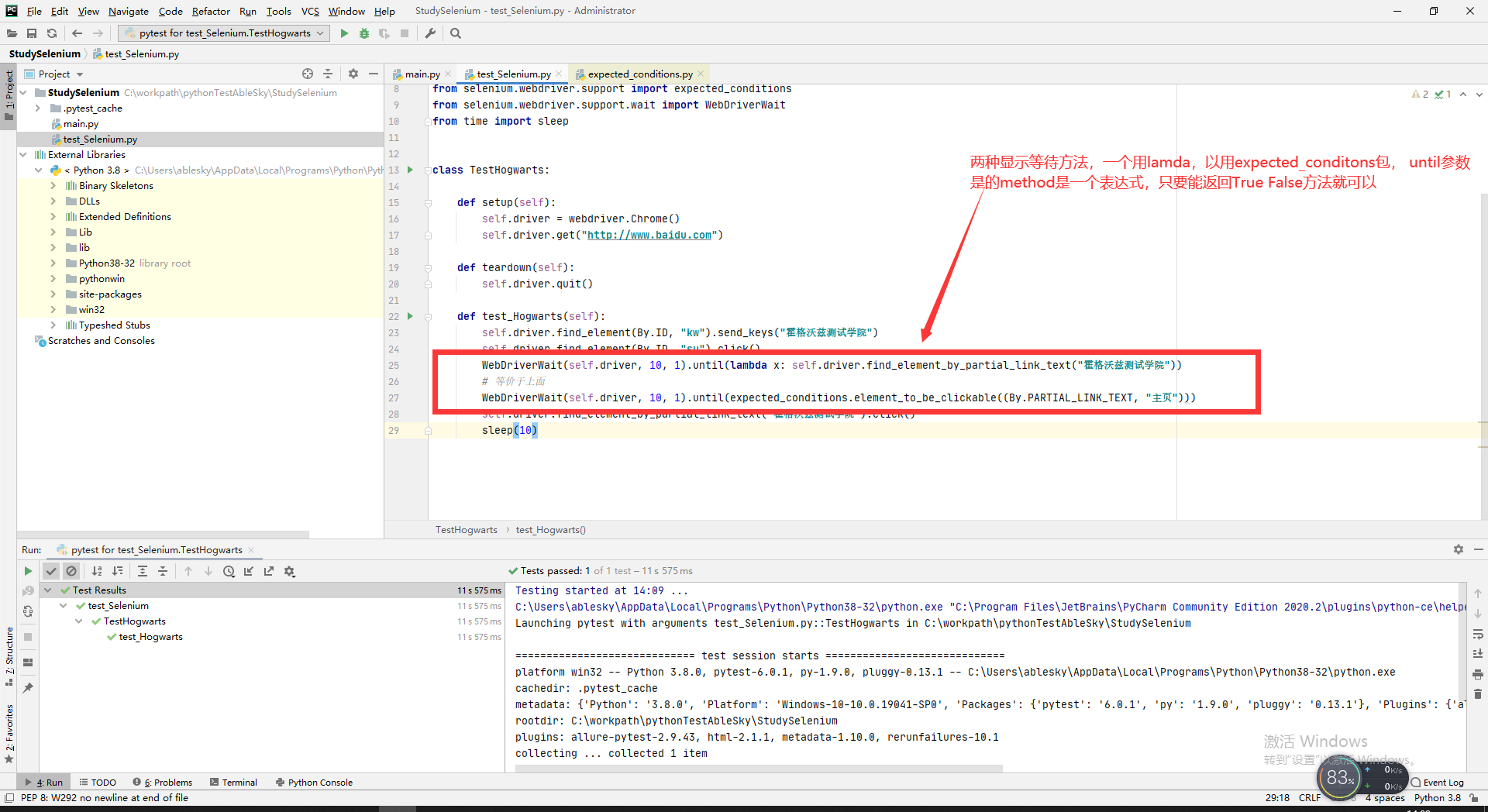Open the Refactor menu

click(211, 11)
